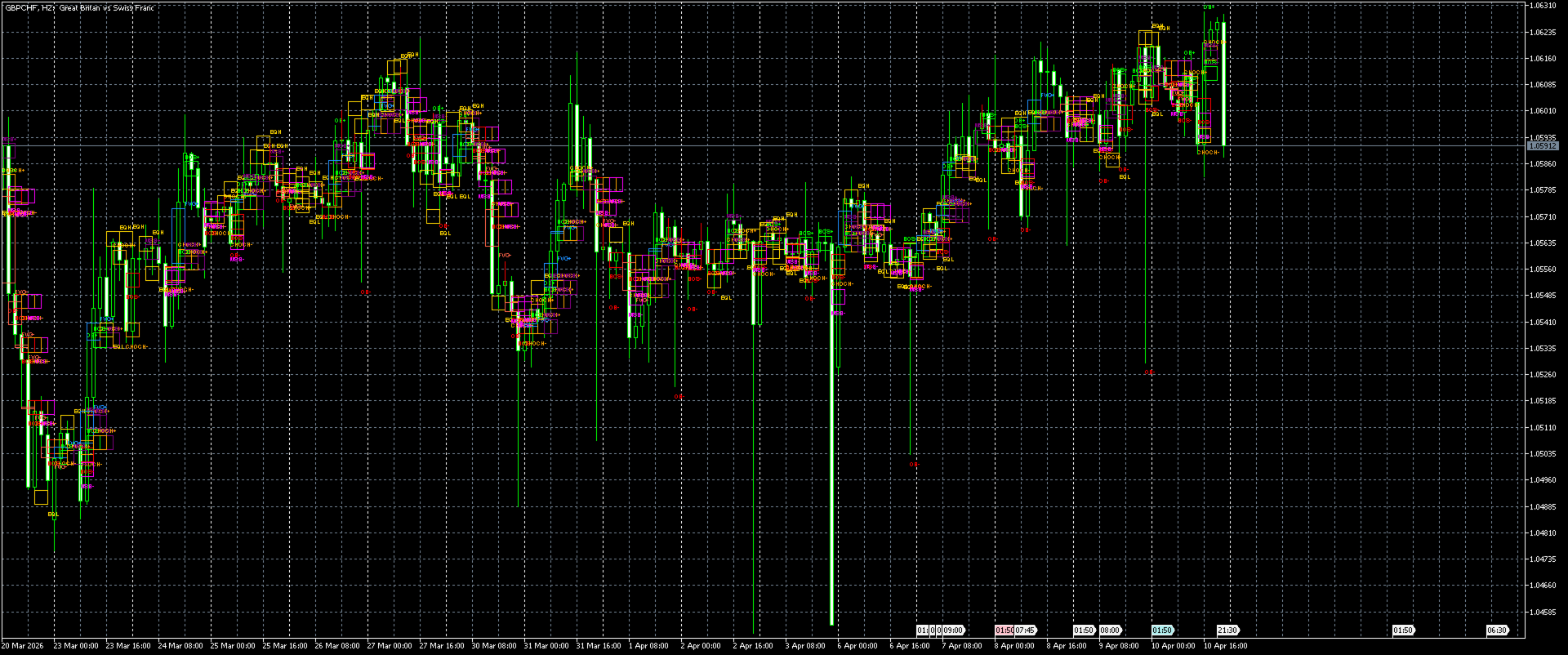1568x655 pixels.
Task: Click the current price label 1.05912
Action: tap(1543, 146)
